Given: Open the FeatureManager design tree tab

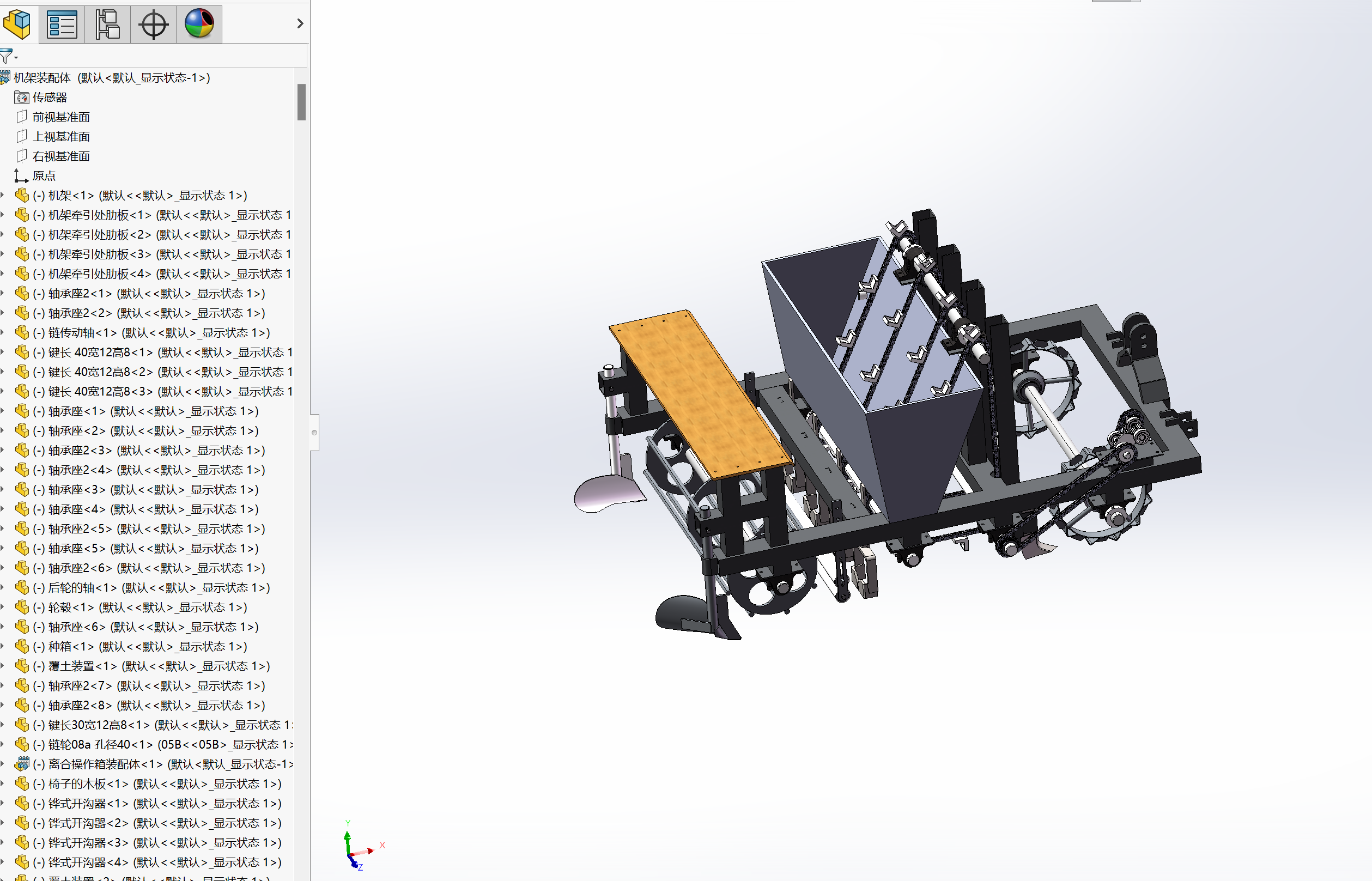Looking at the screenshot, I should click(17, 23).
